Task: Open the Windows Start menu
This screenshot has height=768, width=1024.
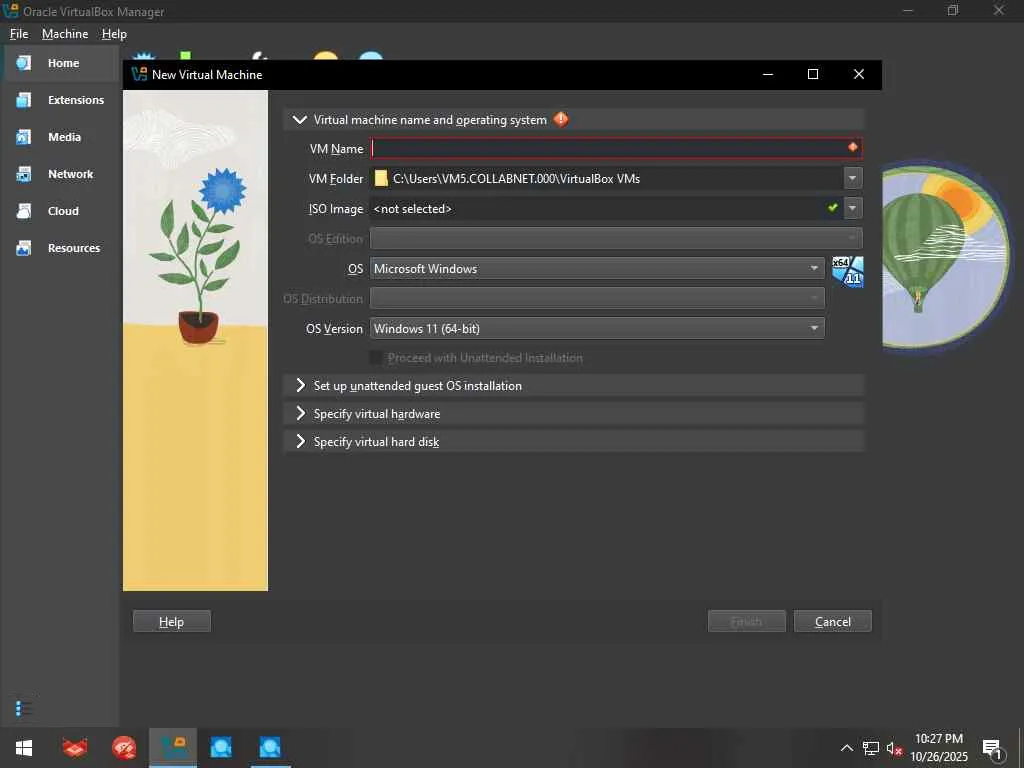Action: point(24,748)
